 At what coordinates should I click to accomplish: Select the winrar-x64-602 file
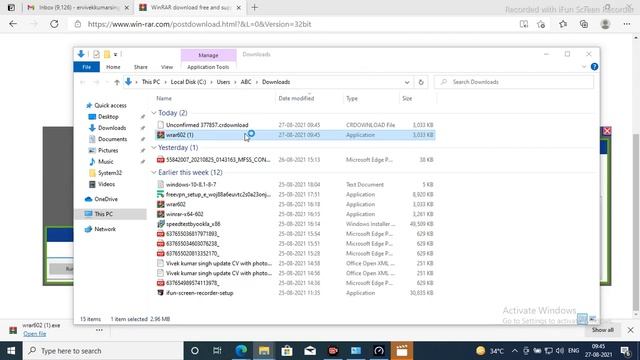click(296, 214)
